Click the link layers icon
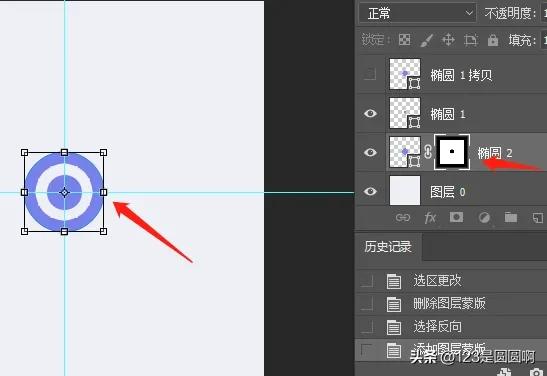The height and width of the screenshot is (376, 547). pos(403,218)
